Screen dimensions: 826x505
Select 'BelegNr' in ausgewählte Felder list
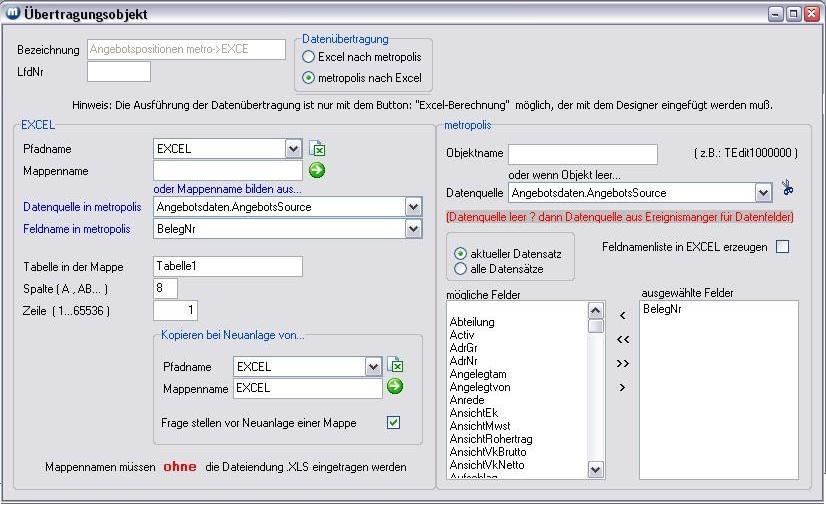[663, 310]
